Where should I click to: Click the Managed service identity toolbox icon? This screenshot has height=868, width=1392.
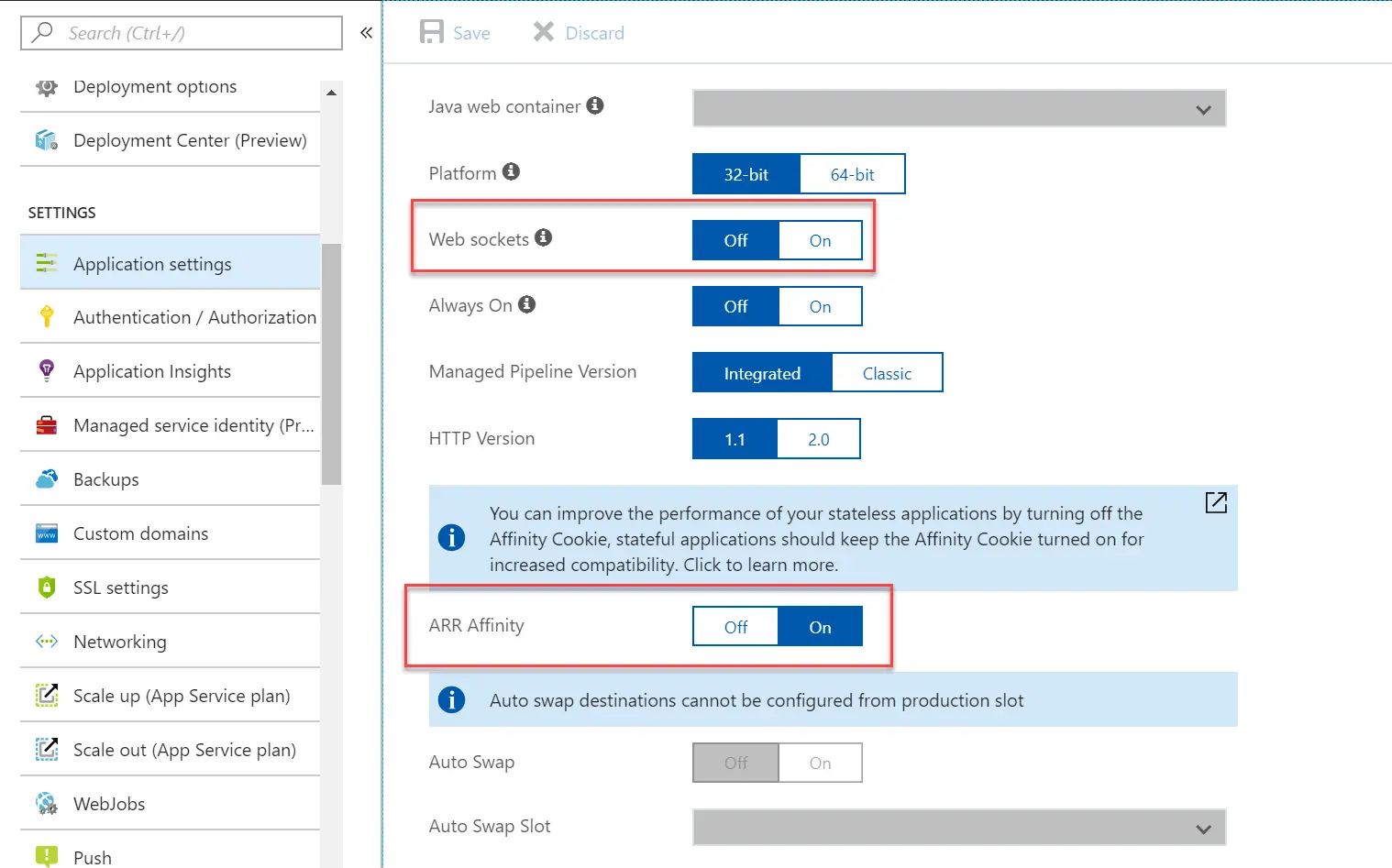(46, 425)
